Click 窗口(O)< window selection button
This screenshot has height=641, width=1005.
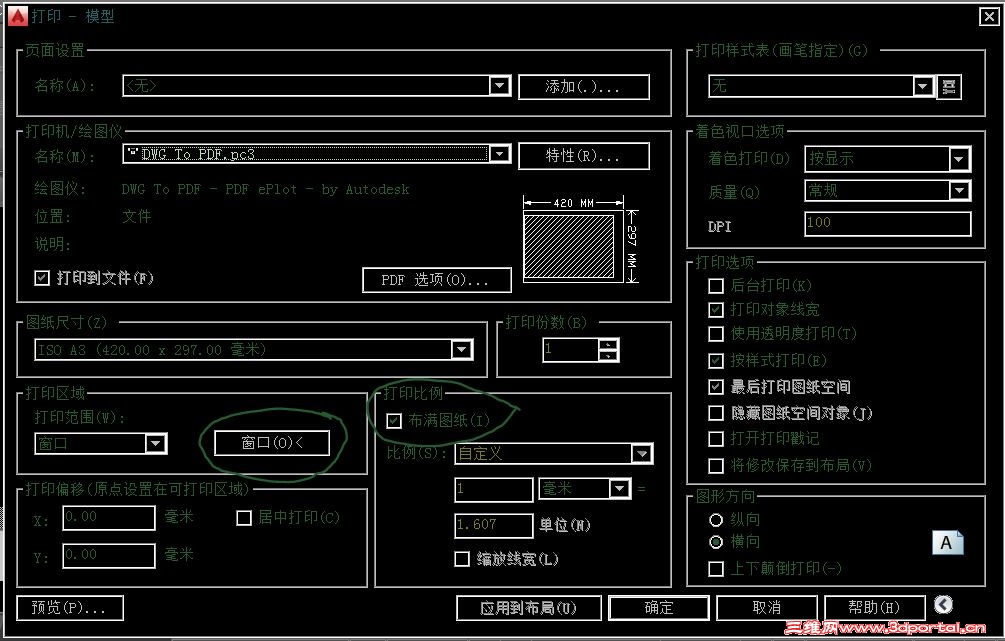point(272,443)
